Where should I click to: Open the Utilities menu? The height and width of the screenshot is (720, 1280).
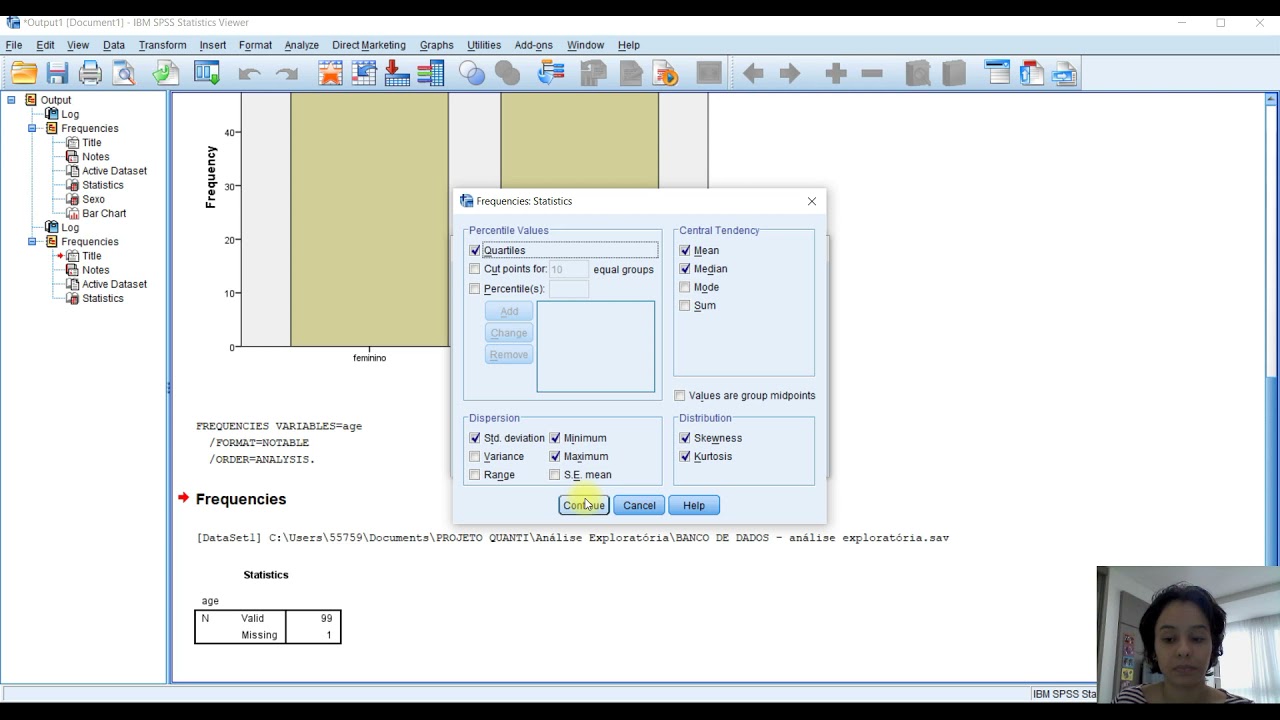point(484,45)
